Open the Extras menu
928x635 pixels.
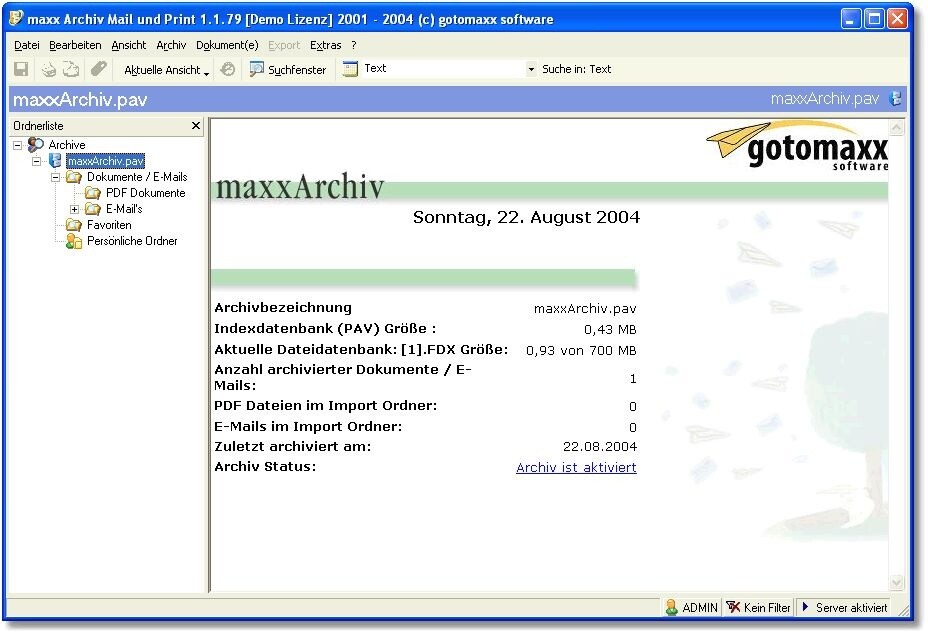tap(326, 45)
